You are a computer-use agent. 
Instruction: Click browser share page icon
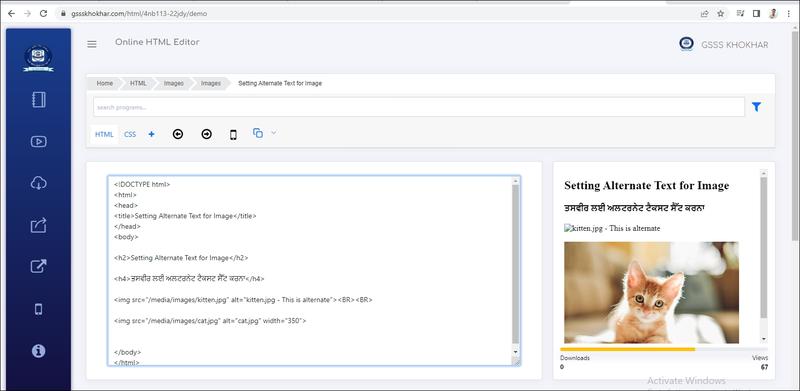(704, 14)
